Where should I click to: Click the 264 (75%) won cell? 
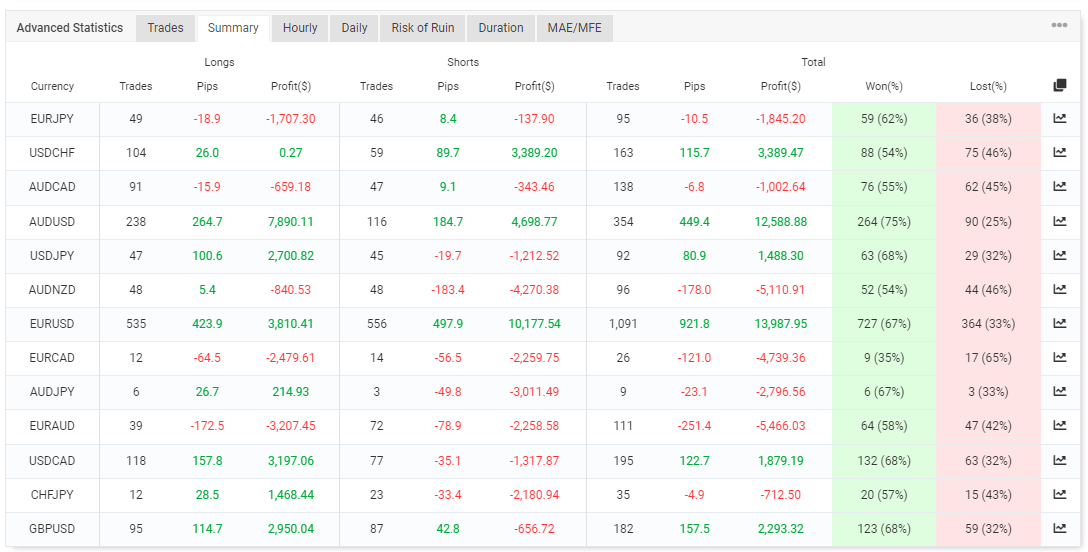point(884,222)
